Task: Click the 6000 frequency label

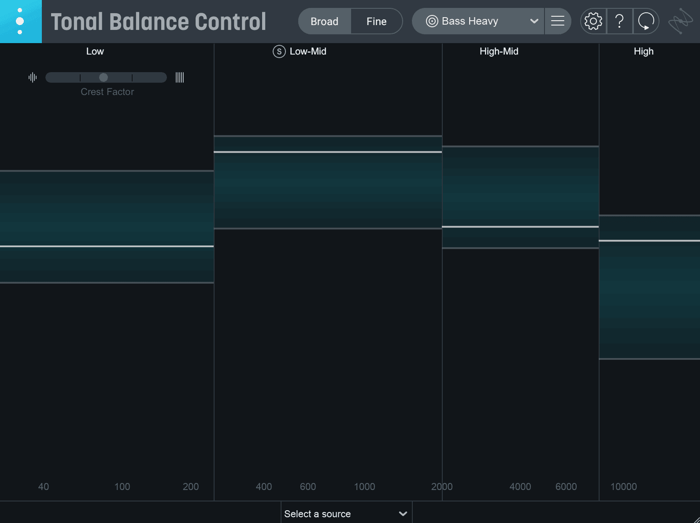Action: (x=566, y=486)
